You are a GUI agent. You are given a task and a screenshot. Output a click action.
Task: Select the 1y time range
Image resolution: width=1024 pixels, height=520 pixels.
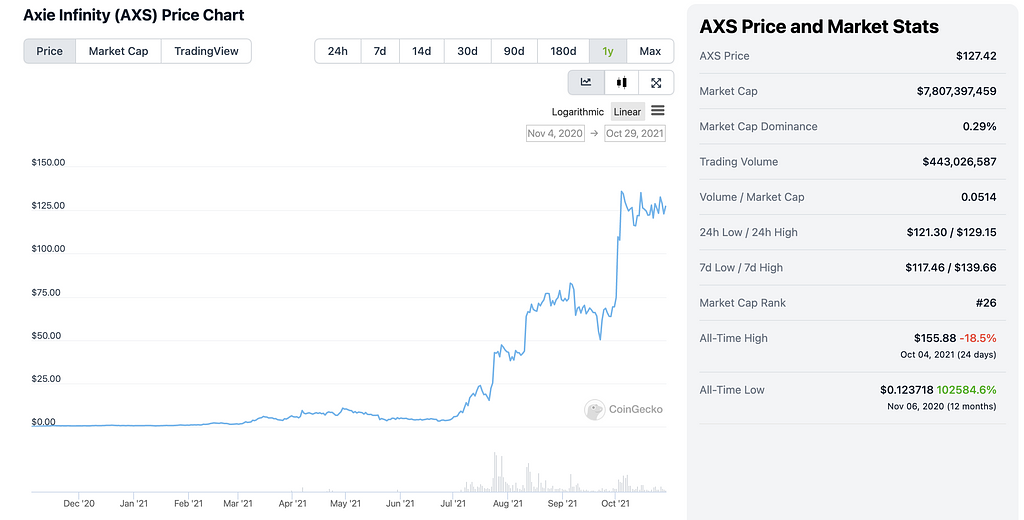[608, 51]
